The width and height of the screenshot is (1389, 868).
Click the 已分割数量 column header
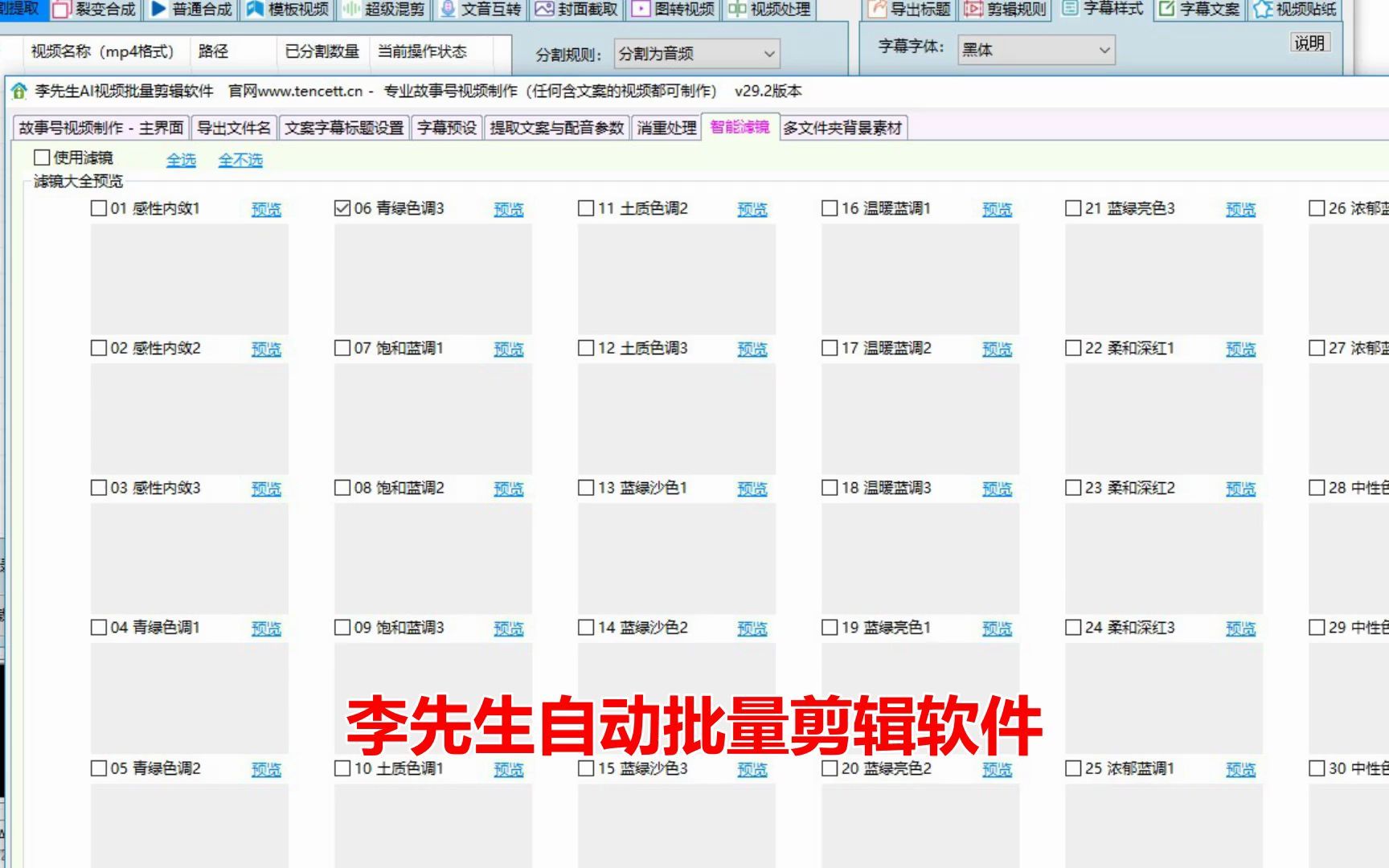click(x=322, y=51)
